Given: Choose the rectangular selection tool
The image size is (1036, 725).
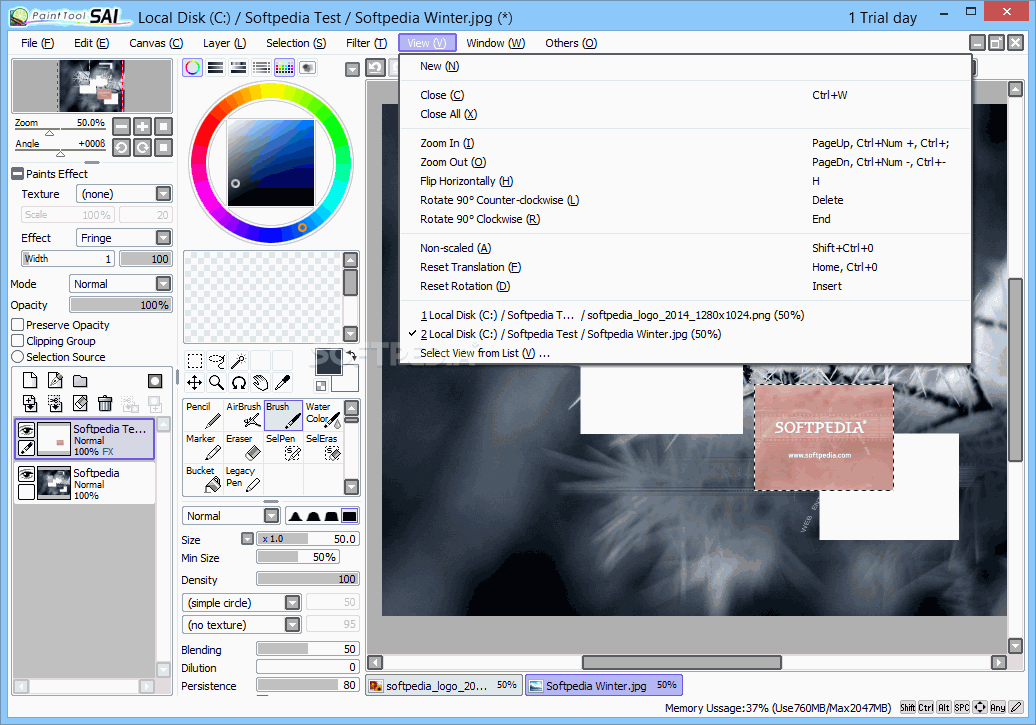Looking at the screenshot, I should [195, 360].
